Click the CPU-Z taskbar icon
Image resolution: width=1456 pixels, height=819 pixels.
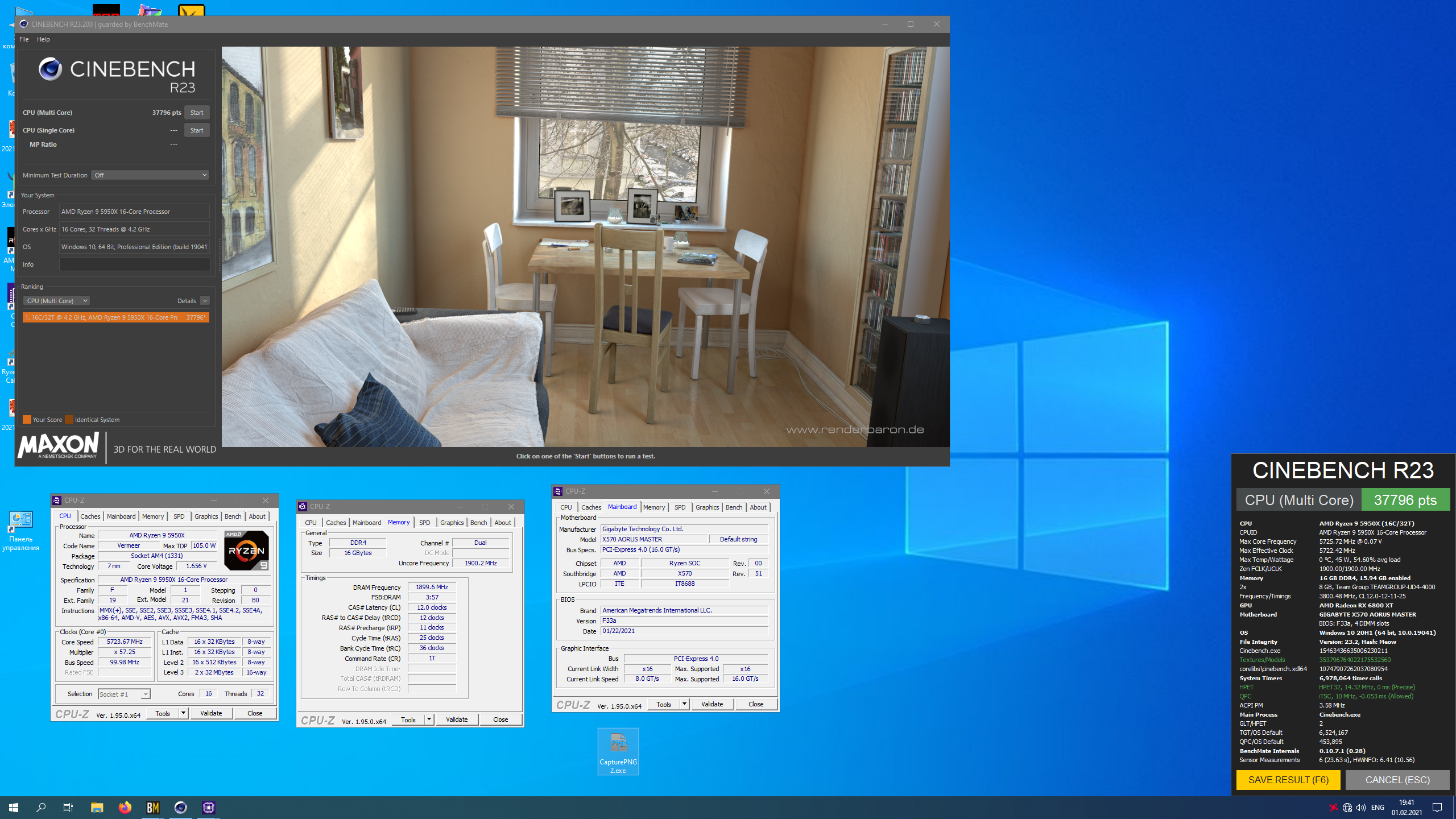(209, 807)
